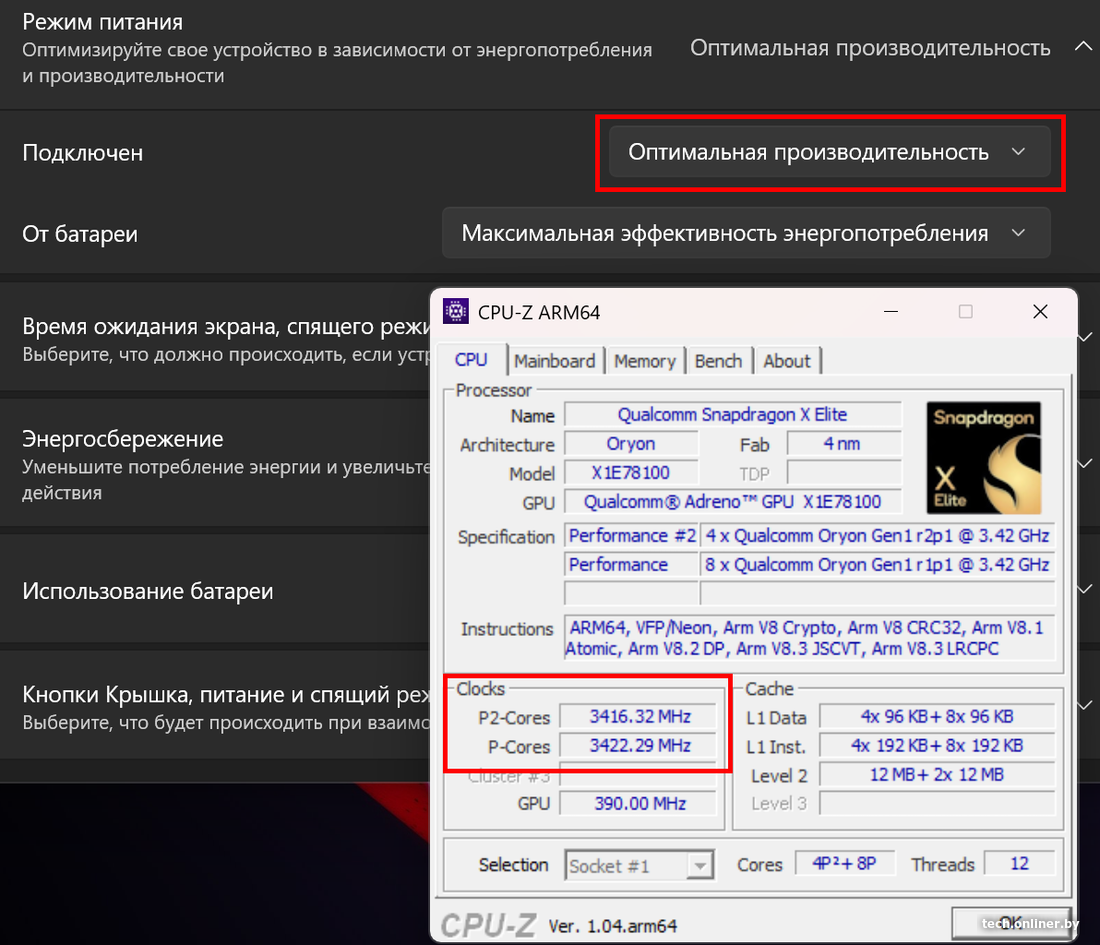
Task: Open the Socket #1 selection dropdown
Action: click(x=639, y=865)
